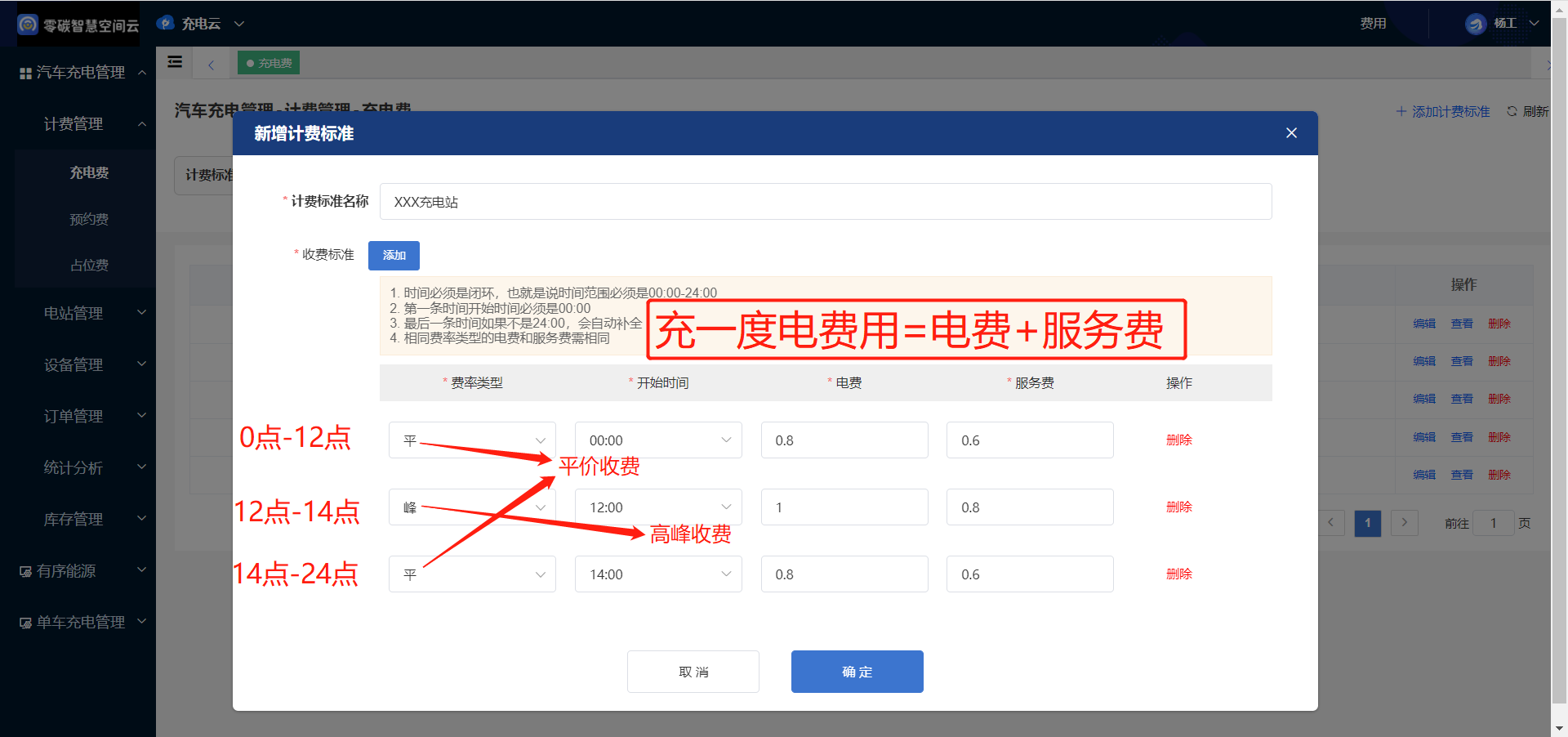Click the 汽车充电管理 grid icon
The width and height of the screenshot is (1568, 737).
pyautogui.click(x=25, y=73)
